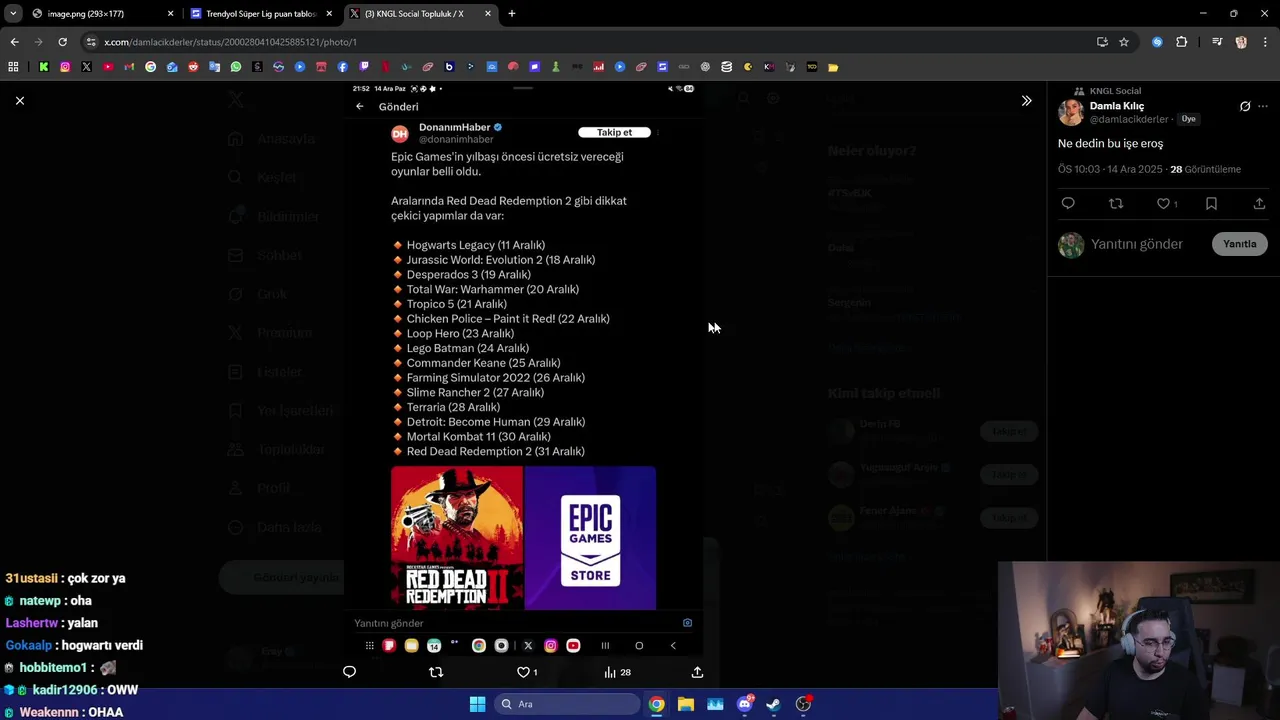Select the KNGL Social Topluluk tab
Viewport: 1280px width, 720px height.
point(420,14)
